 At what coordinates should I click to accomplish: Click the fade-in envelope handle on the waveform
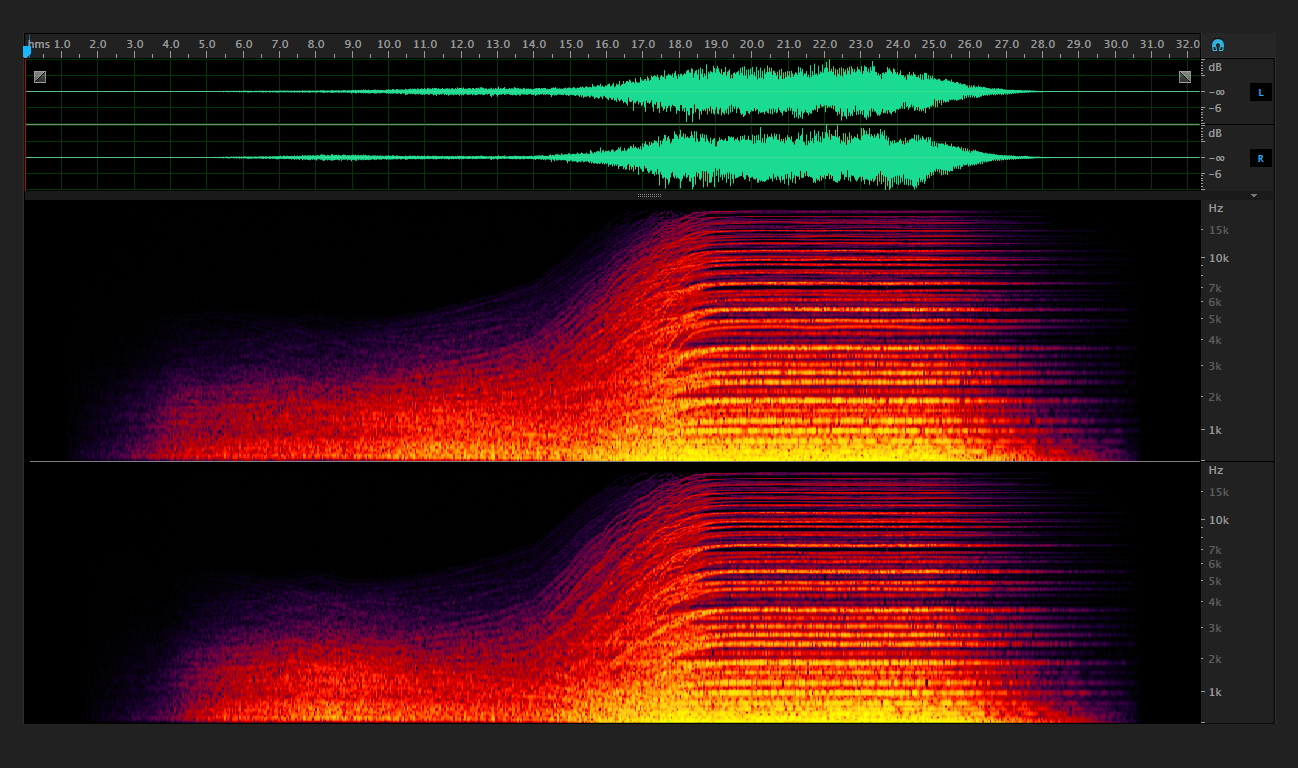[x=40, y=76]
